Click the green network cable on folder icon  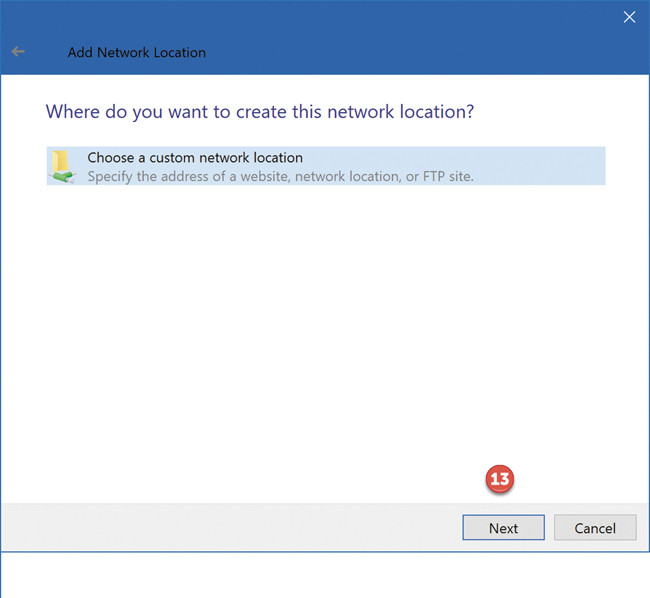tap(63, 177)
